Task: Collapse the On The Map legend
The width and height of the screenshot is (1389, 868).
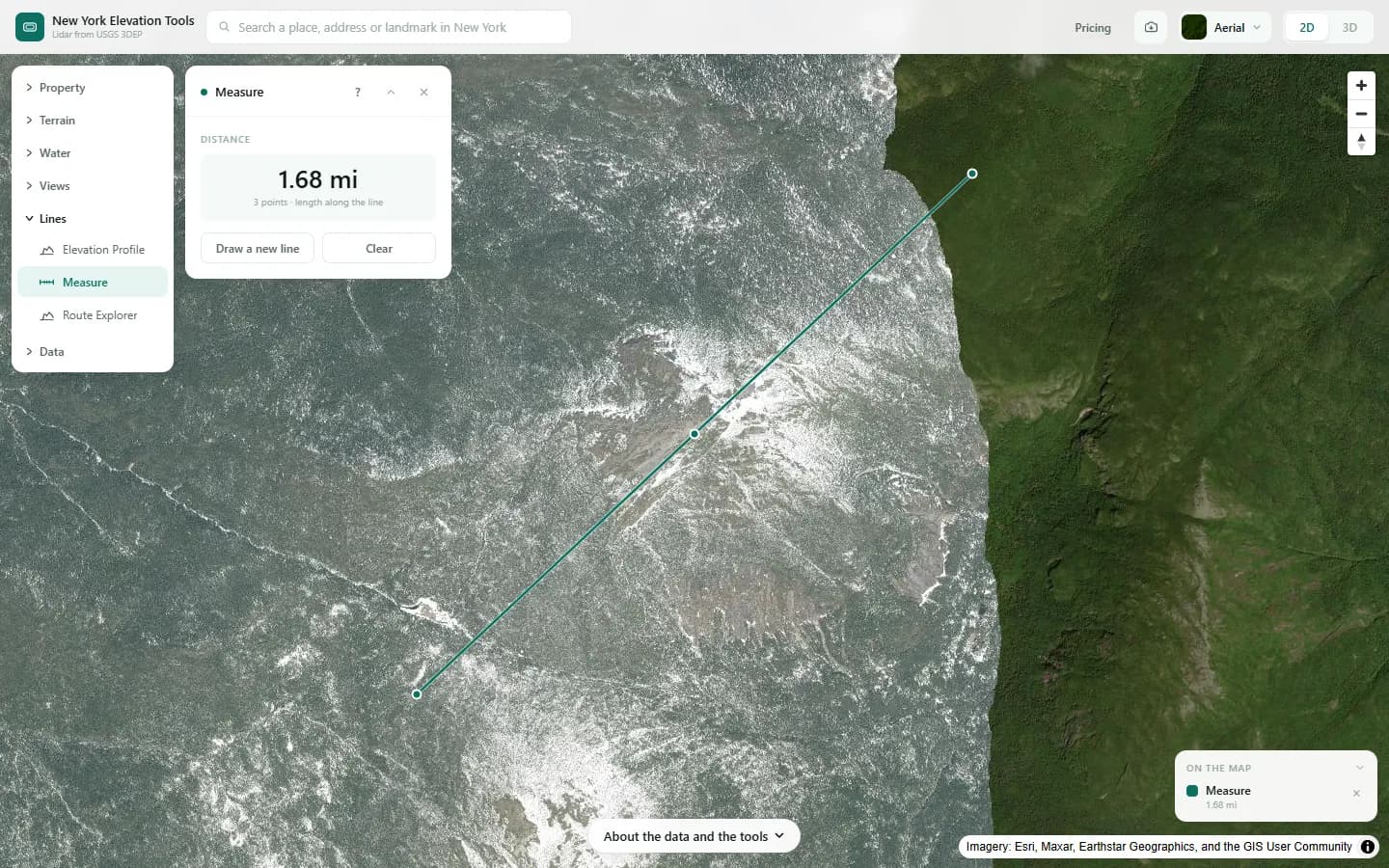Action: point(1360,768)
